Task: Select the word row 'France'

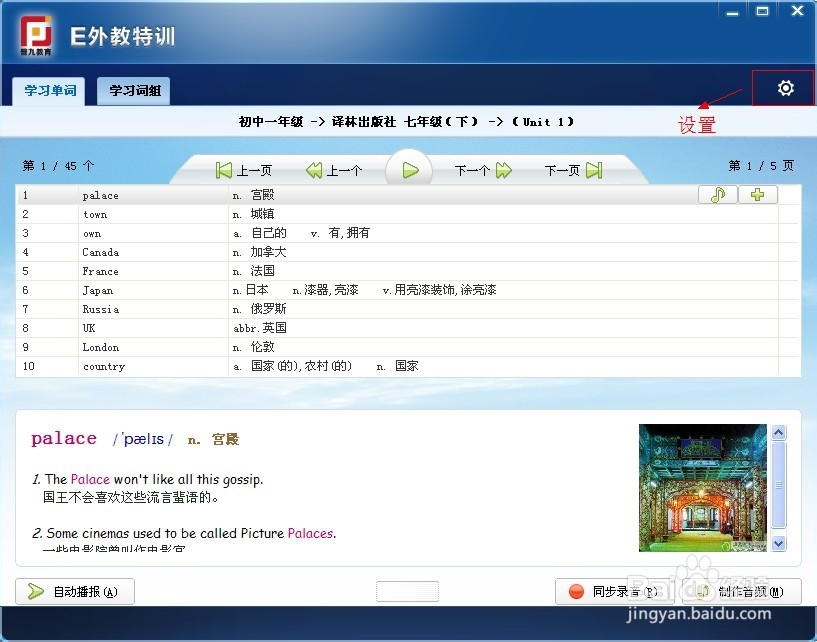Action: [406, 271]
